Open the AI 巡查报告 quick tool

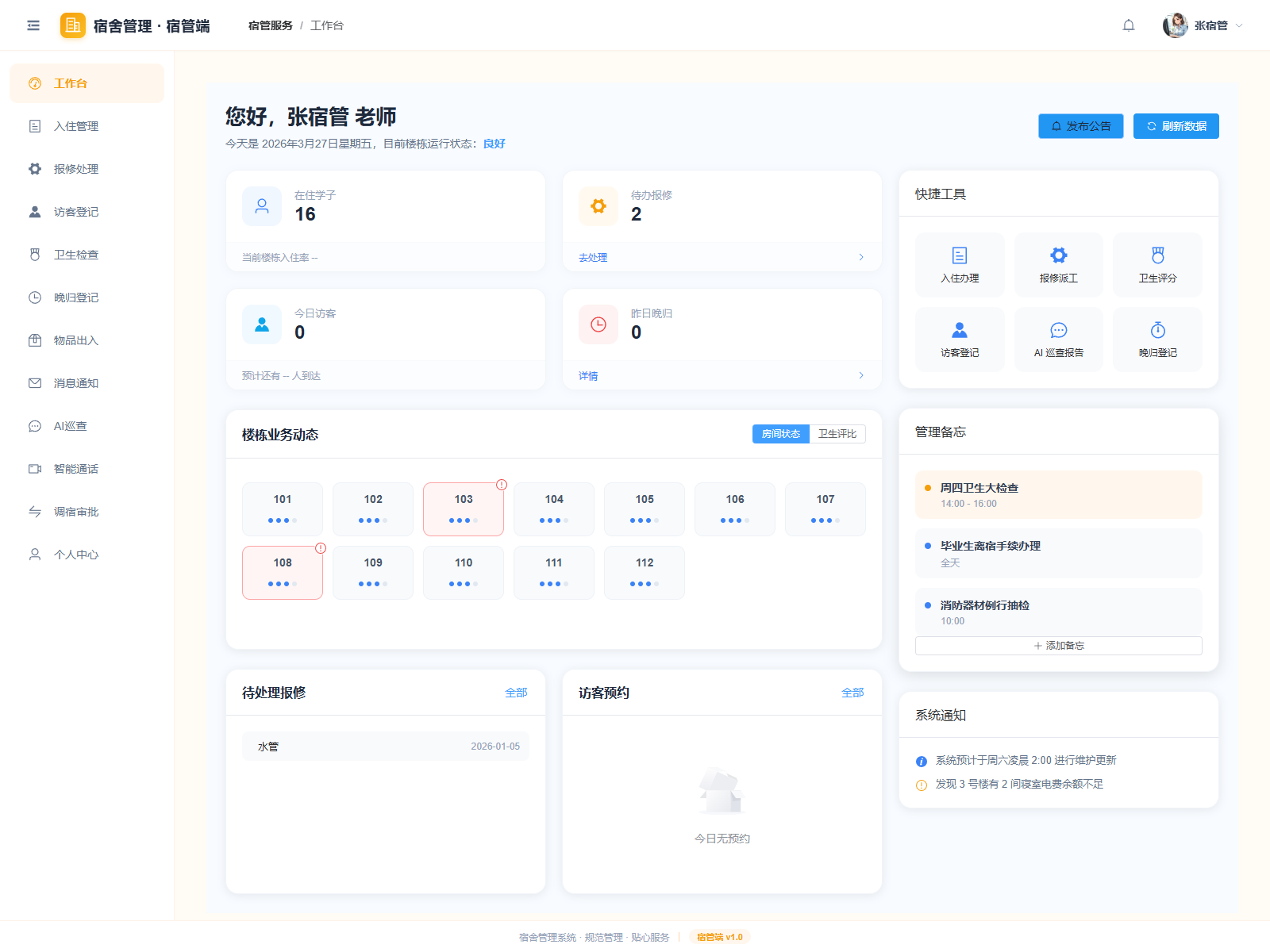(1059, 340)
